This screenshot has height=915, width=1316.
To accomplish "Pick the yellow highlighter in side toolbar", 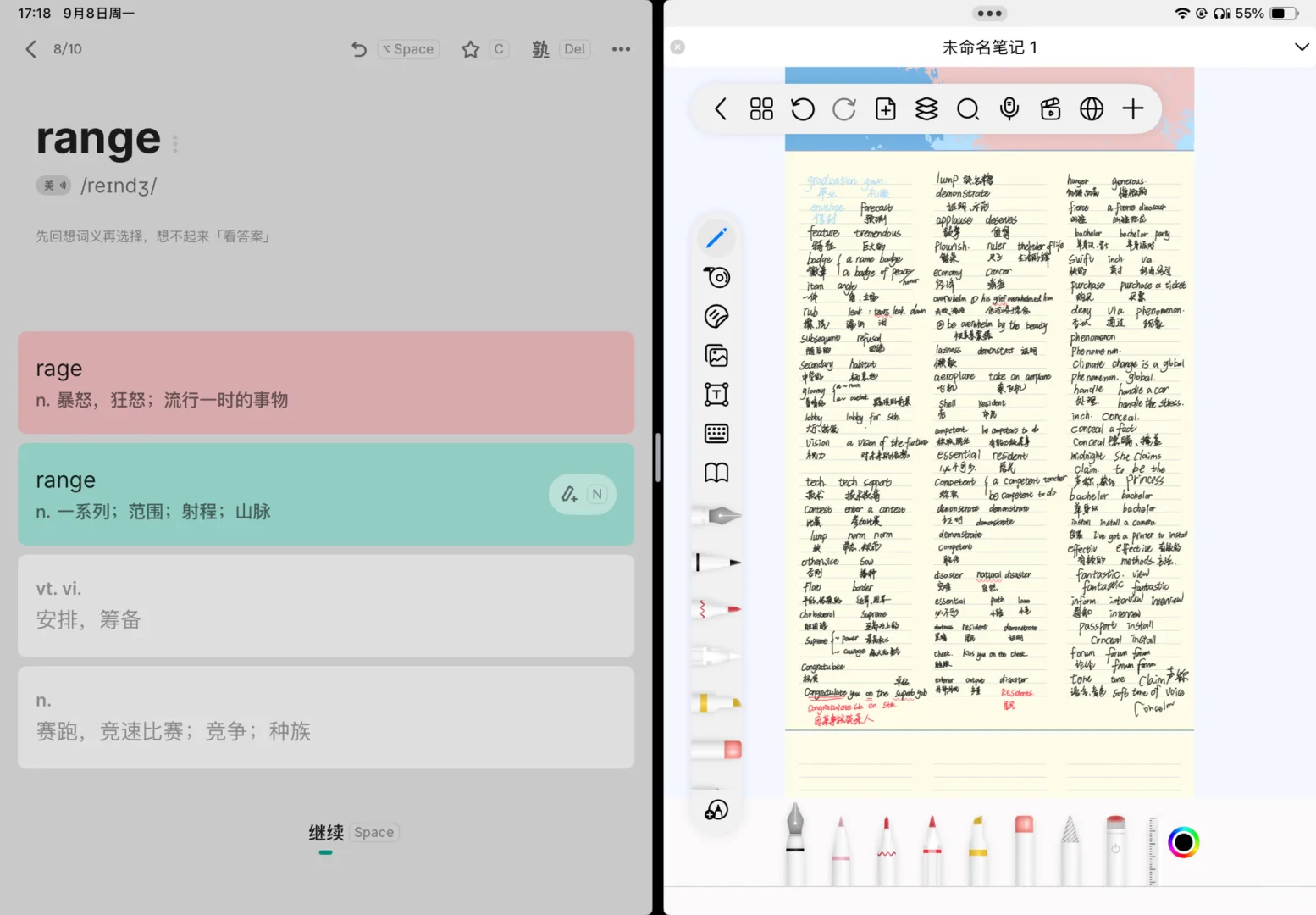I will point(716,703).
